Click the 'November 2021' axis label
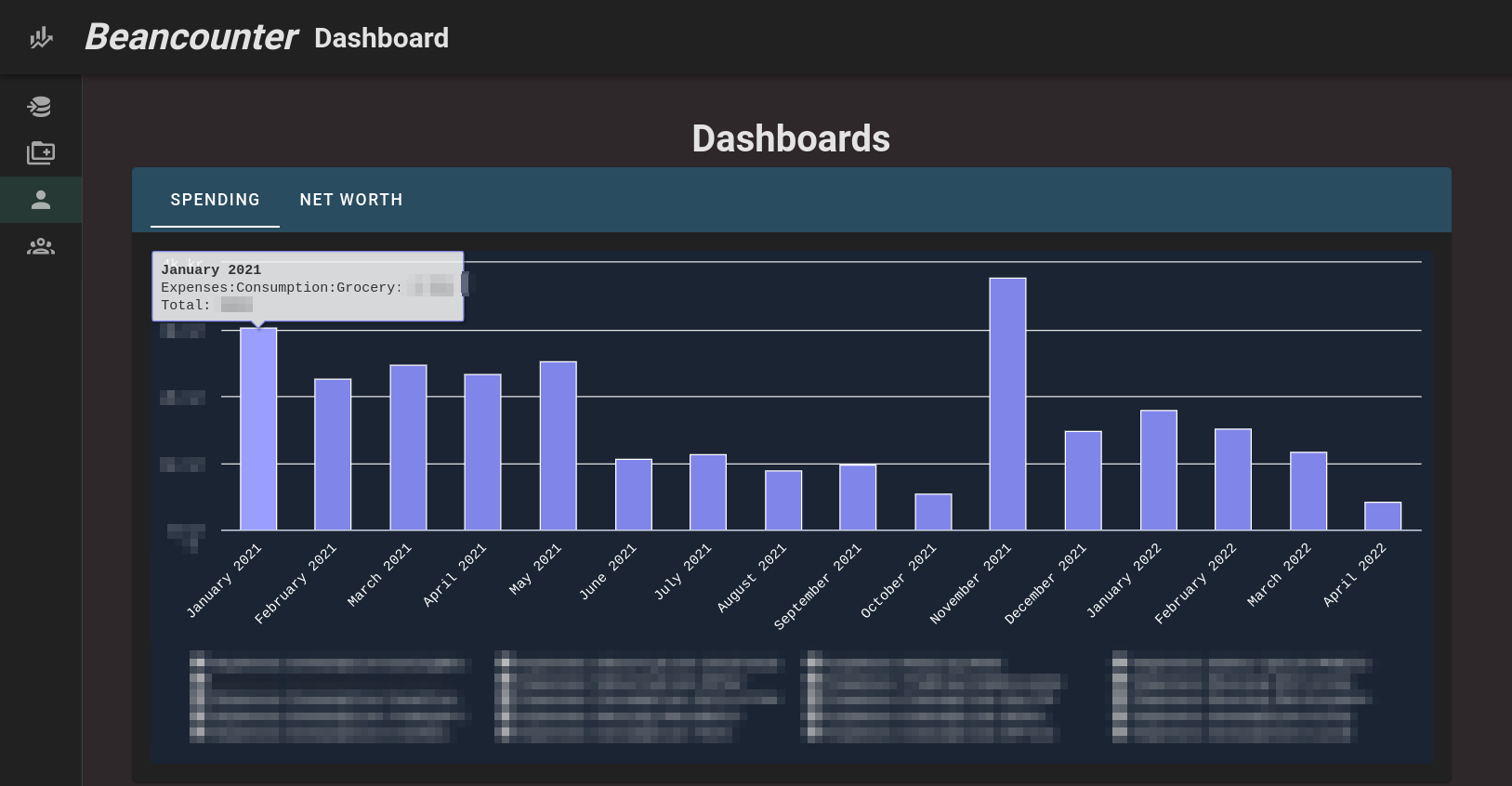1512x786 pixels. [970, 584]
